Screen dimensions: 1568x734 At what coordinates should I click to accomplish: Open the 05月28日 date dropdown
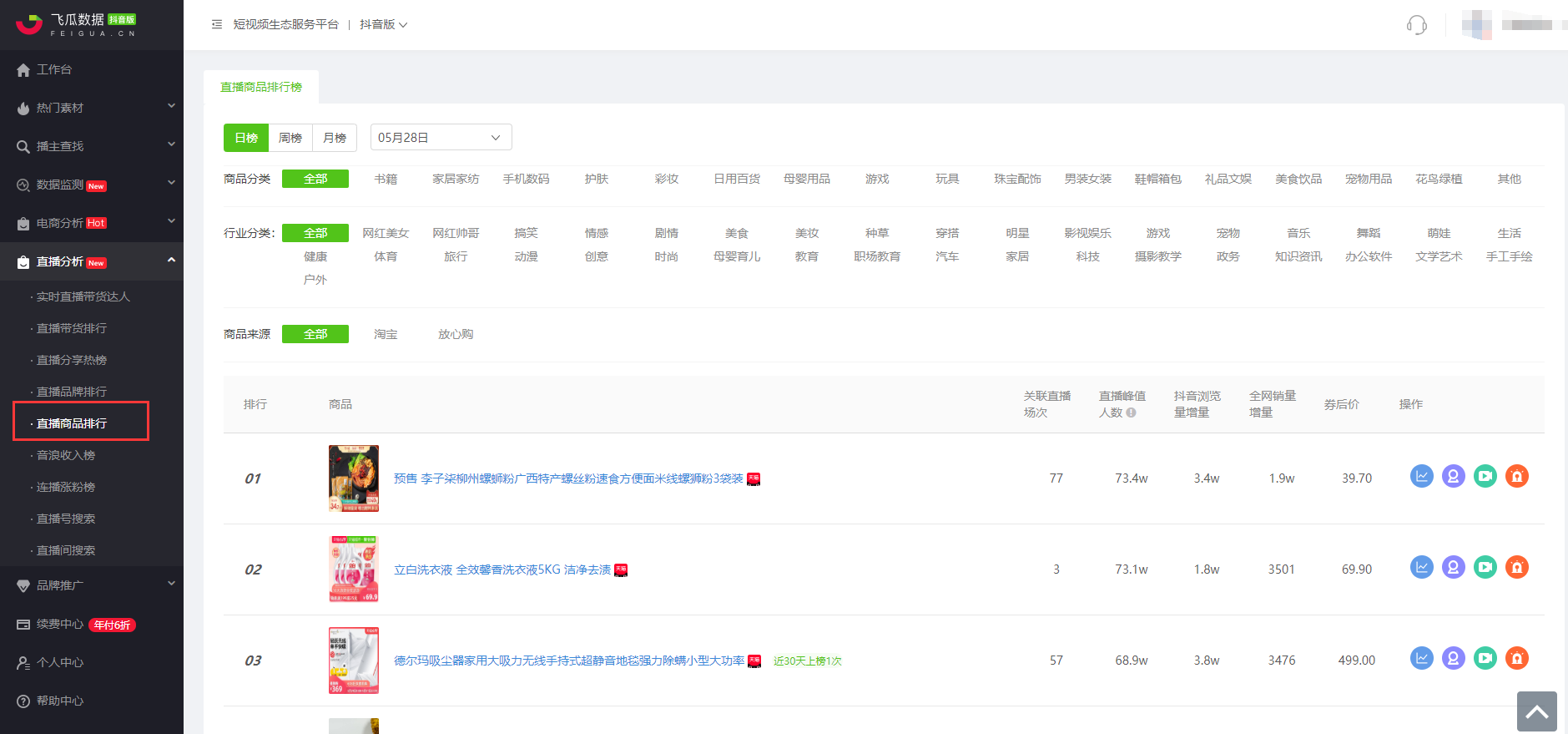[x=441, y=138]
